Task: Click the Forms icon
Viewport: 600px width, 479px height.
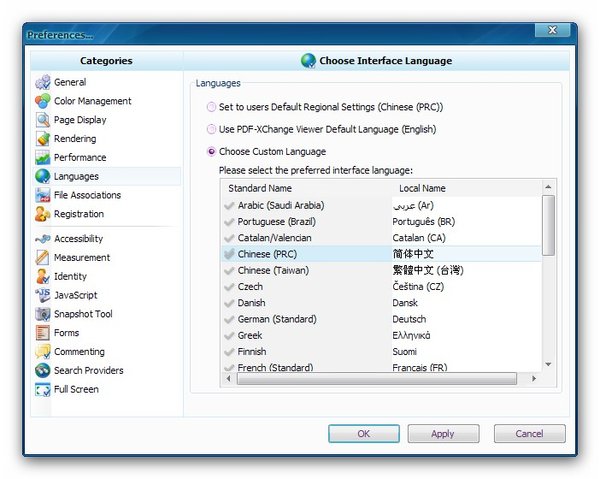Action: pyautogui.click(x=42, y=332)
